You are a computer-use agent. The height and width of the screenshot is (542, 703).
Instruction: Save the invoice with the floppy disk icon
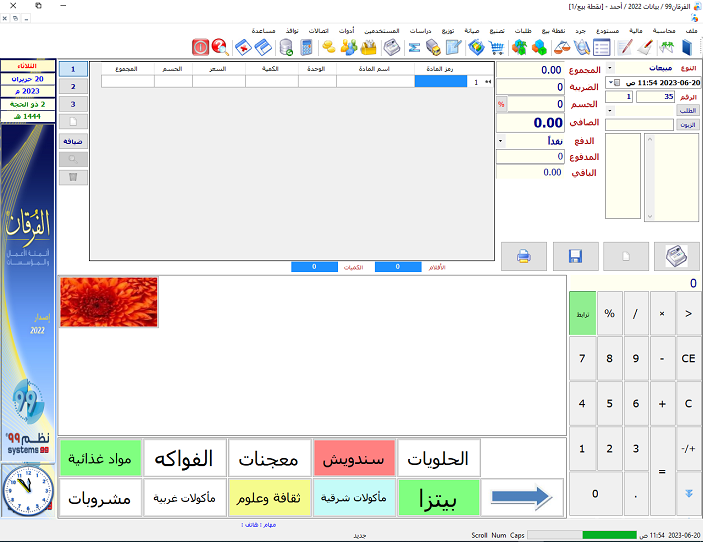pyautogui.click(x=575, y=256)
